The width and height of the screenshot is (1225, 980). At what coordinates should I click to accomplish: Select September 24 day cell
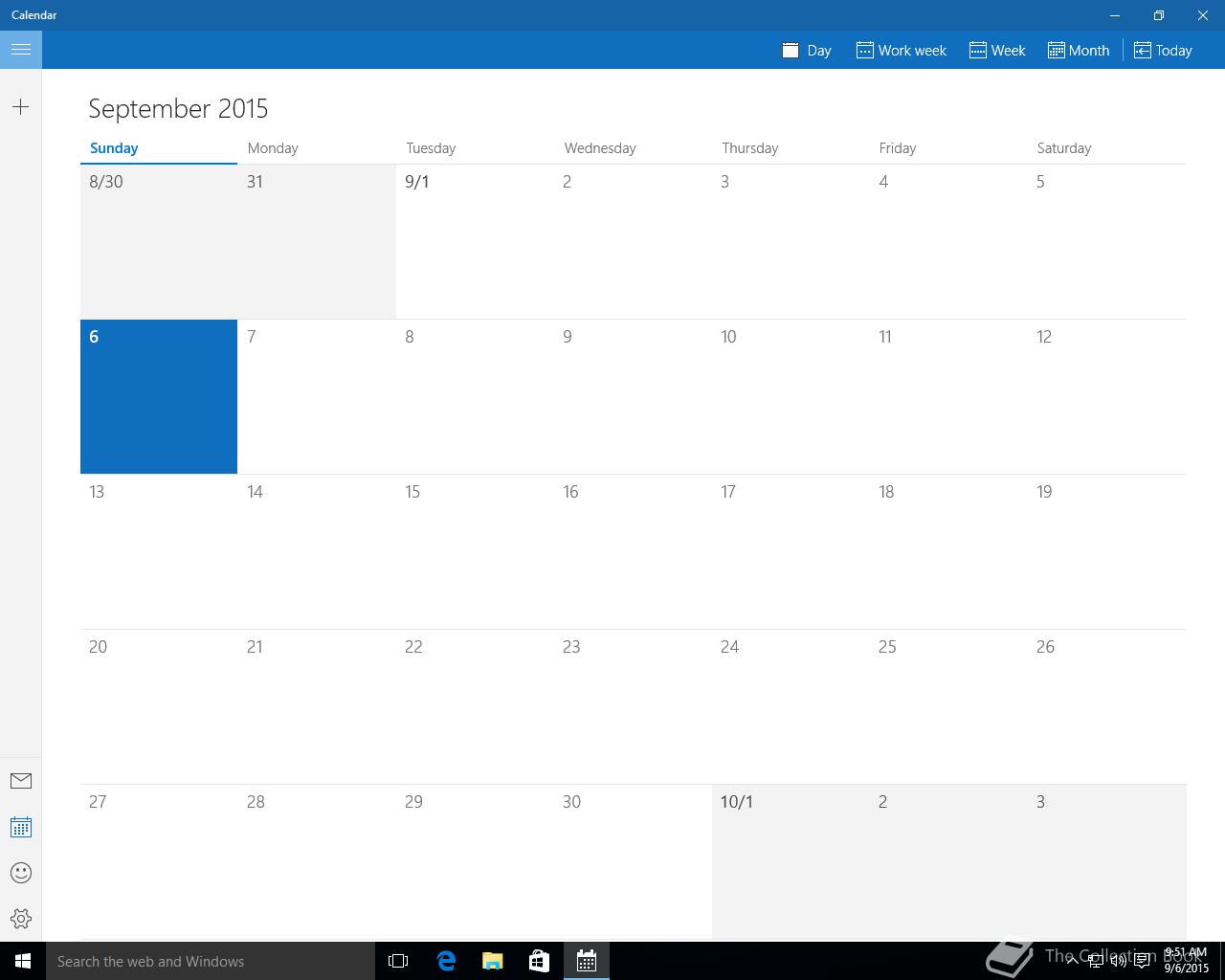(791, 707)
